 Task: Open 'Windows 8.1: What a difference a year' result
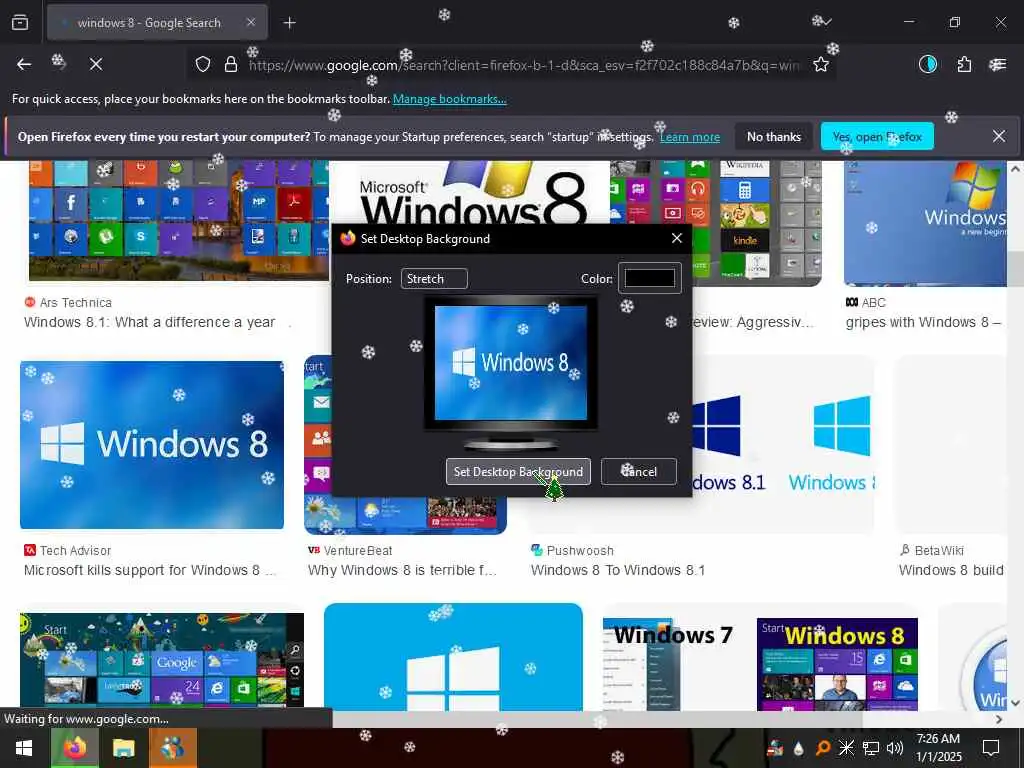[x=150, y=323]
